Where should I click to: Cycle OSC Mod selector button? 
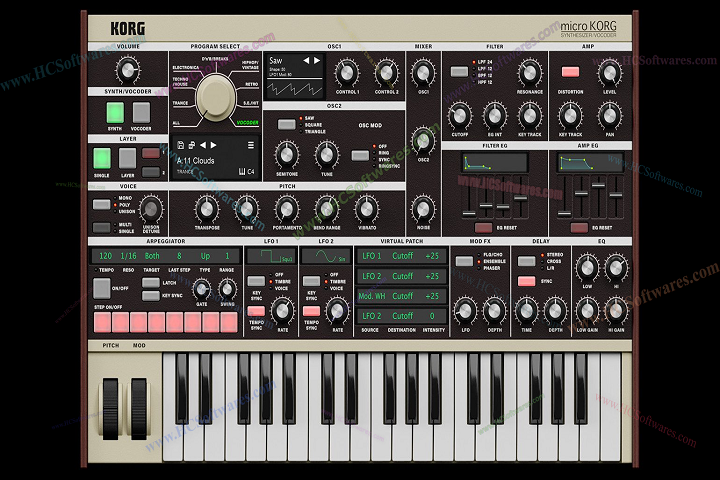click(x=360, y=155)
